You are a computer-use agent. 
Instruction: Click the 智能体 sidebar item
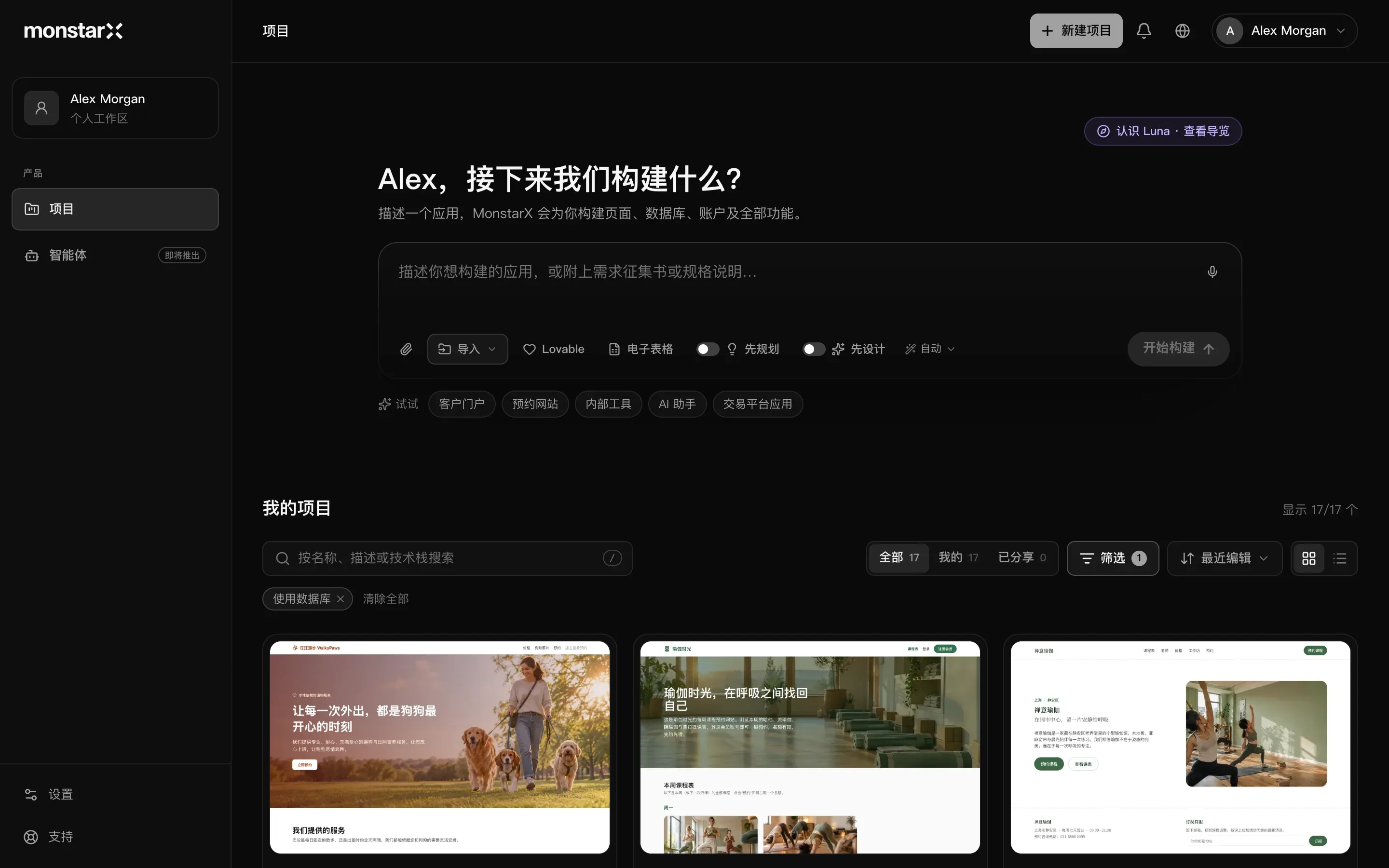pos(115,255)
